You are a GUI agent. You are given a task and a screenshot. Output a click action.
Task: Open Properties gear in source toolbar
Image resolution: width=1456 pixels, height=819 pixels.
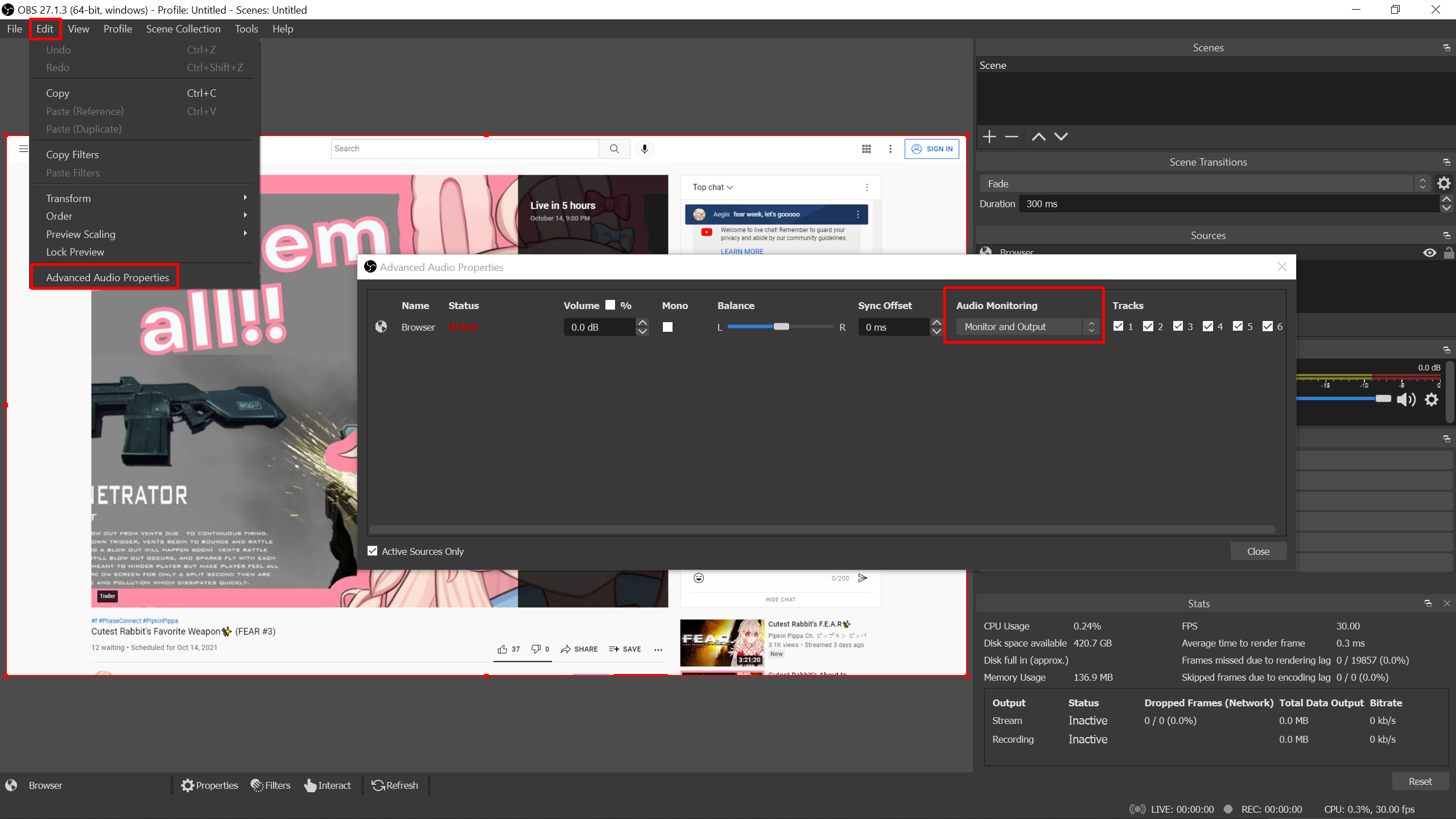[x=209, y=785]
